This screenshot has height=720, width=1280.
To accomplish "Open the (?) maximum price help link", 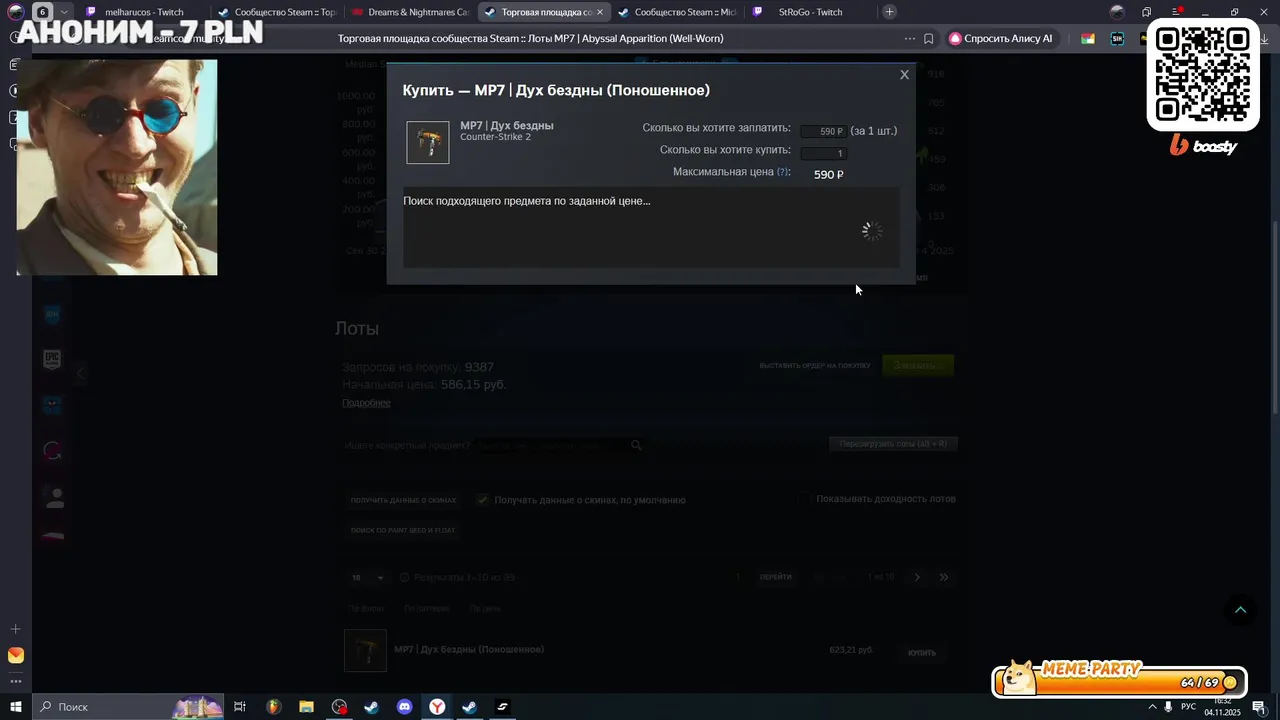I will (783, 172).
